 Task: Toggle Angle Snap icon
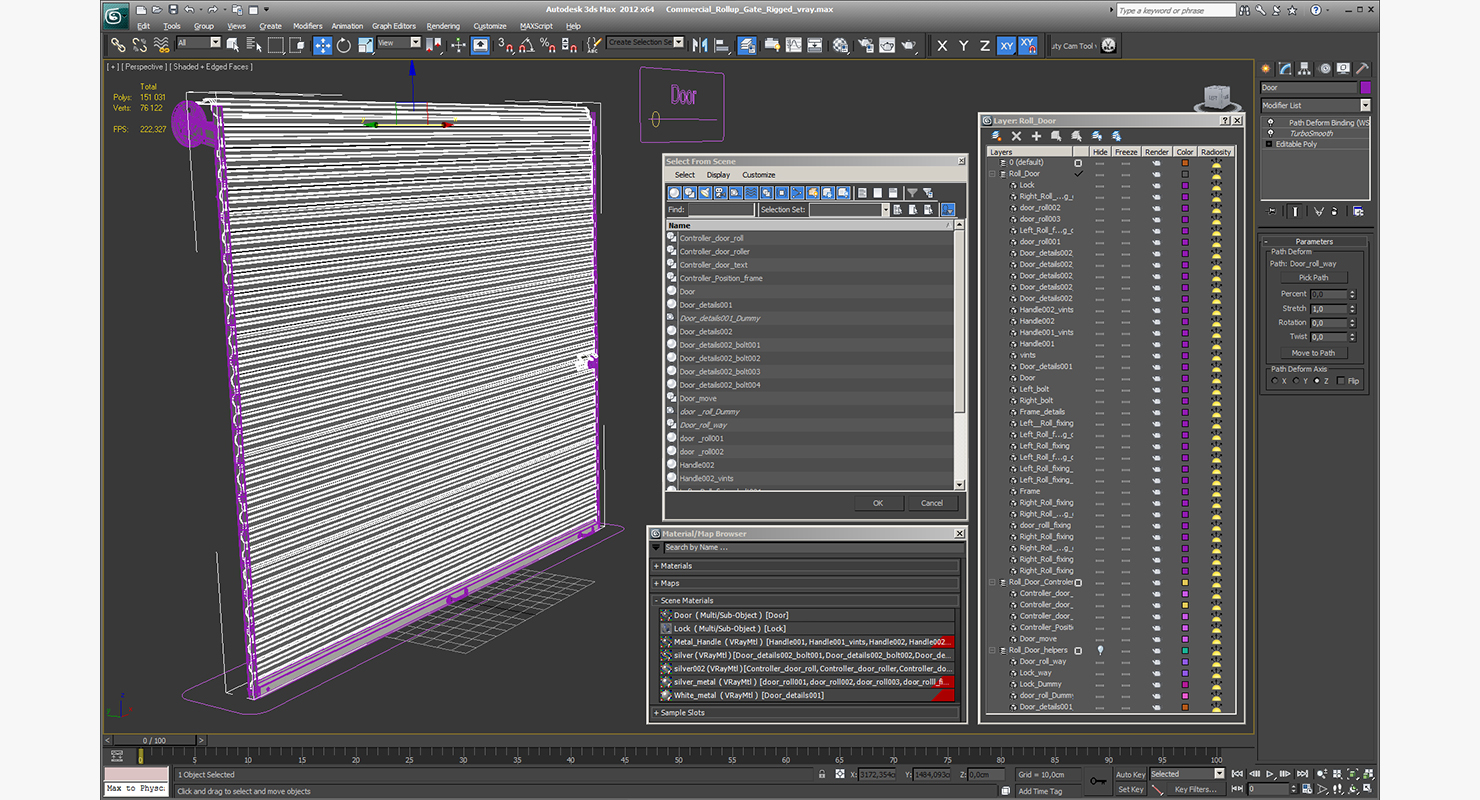pyautogui.click(x=526, y=45)
